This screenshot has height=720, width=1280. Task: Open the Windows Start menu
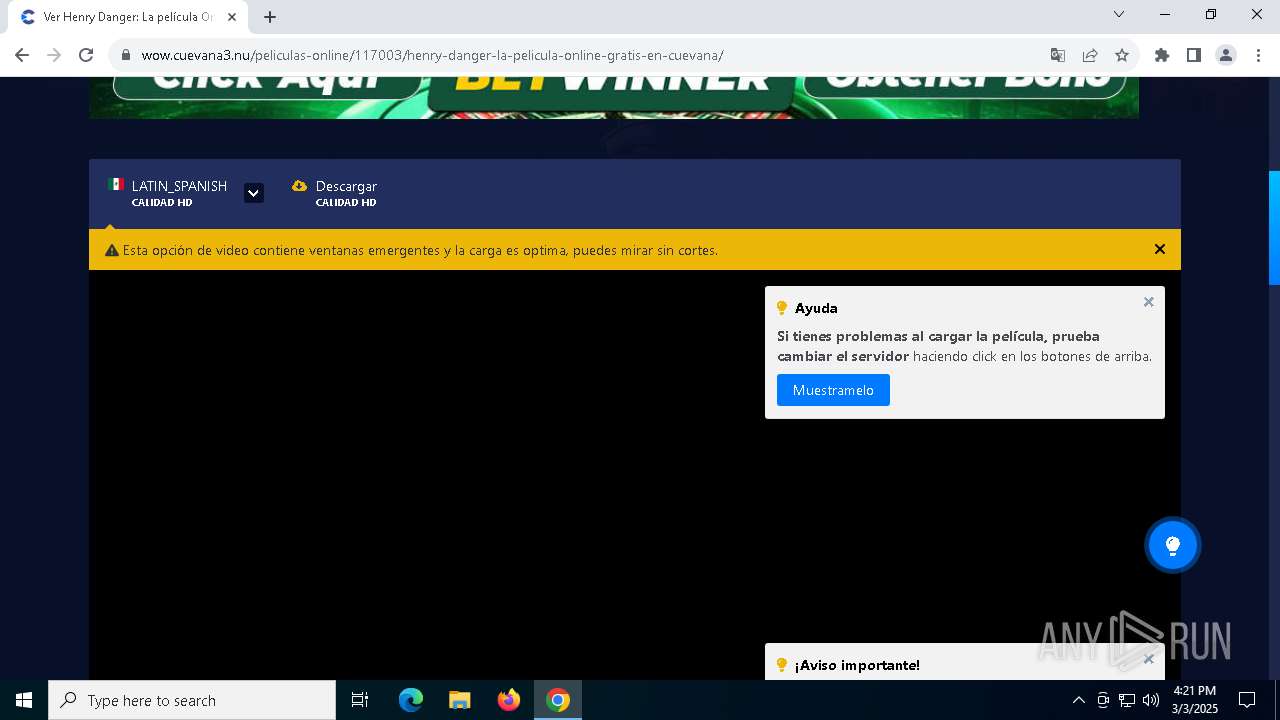24,700
